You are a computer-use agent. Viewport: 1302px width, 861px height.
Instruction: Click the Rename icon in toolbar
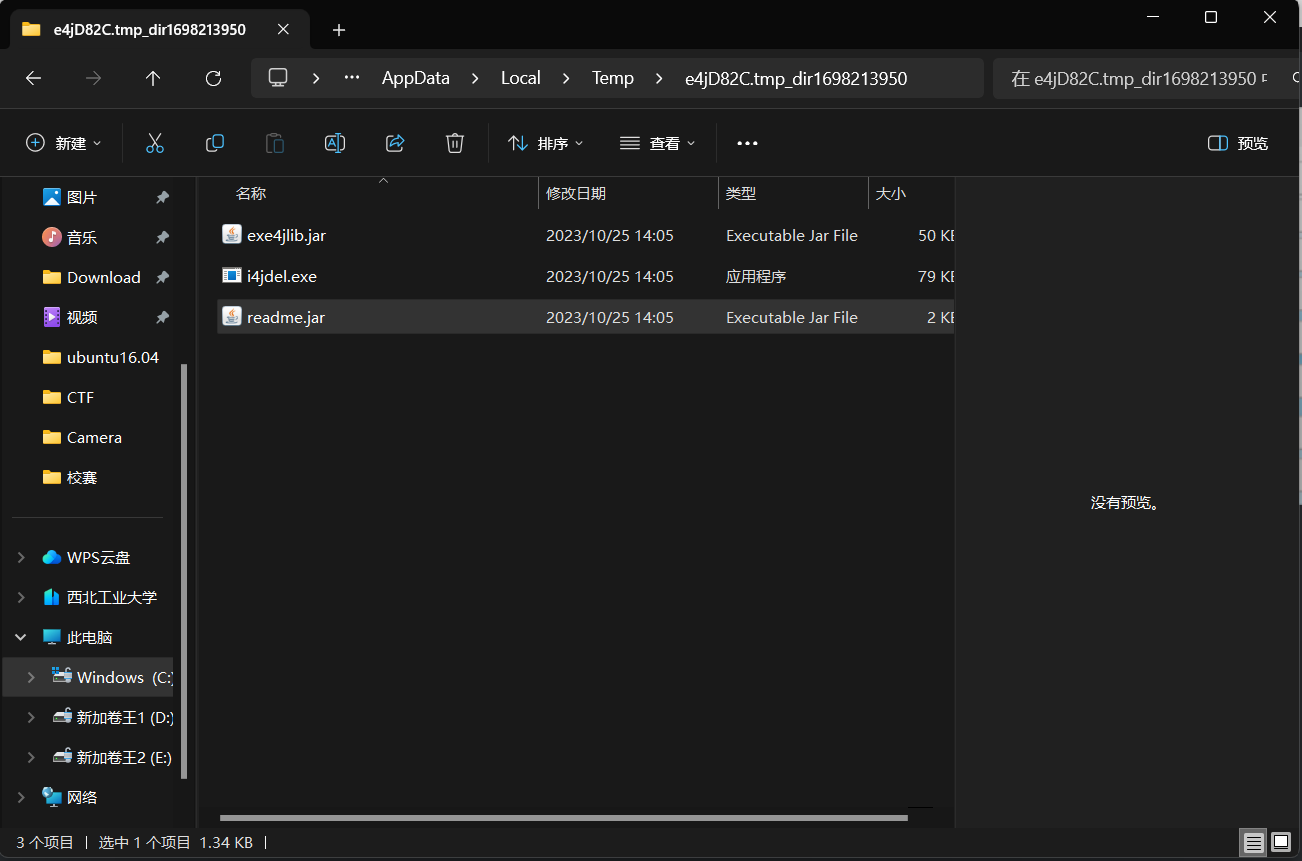(x=335, y=143)
